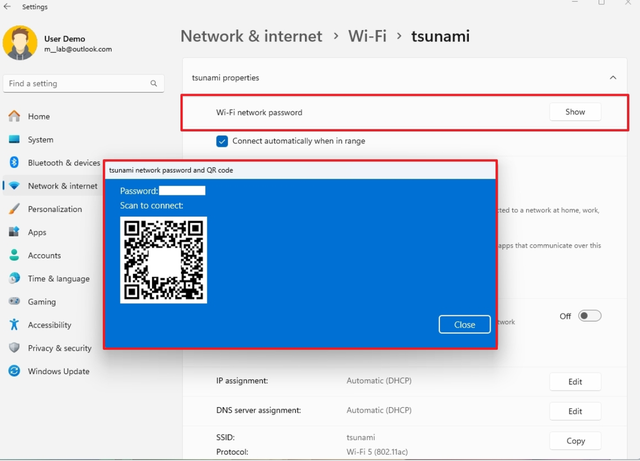
Task: Open the user profile avatar picture
Action: (20, 43)
